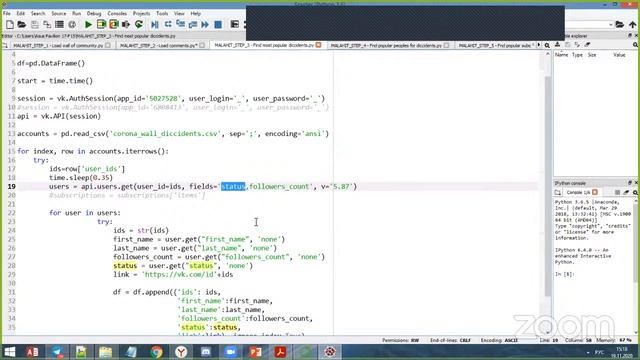The width and height of the screenshot is (640, 360).
Task: Open the Edit menu
Action: (x=20, y=13)
